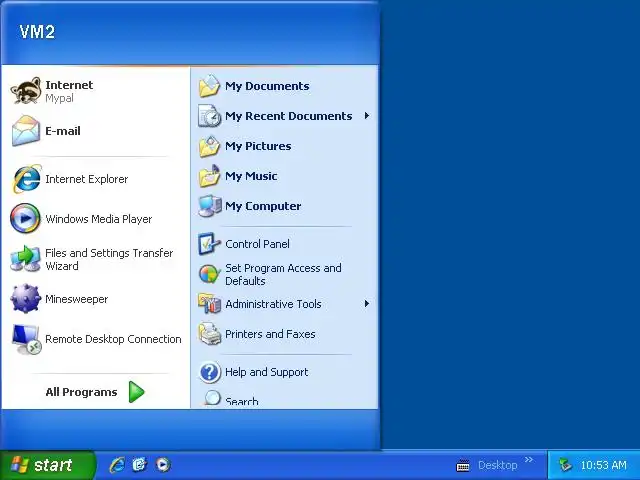Viewport: 640px width, 480px height.
Task: Click My Recent Documents clock icon
Action: (x=209, y=116)
